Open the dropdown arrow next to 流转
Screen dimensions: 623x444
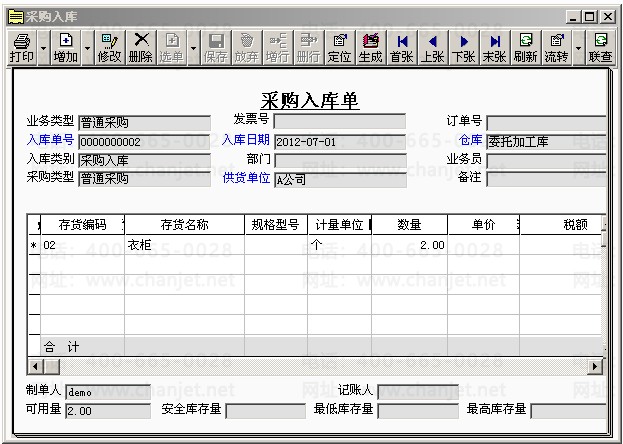[578, 48]
